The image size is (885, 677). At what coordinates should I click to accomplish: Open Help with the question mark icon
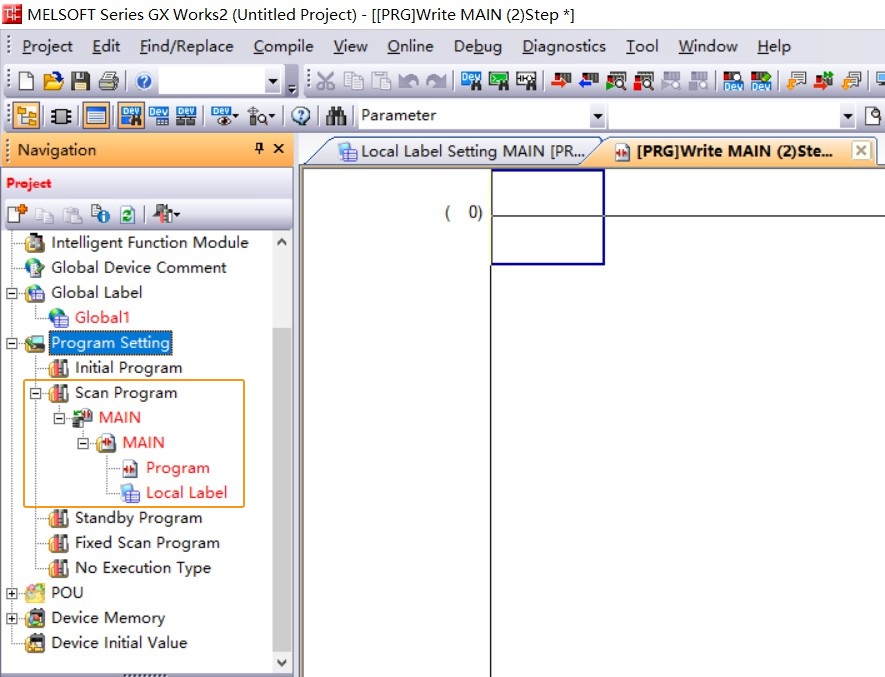[142, 83]
